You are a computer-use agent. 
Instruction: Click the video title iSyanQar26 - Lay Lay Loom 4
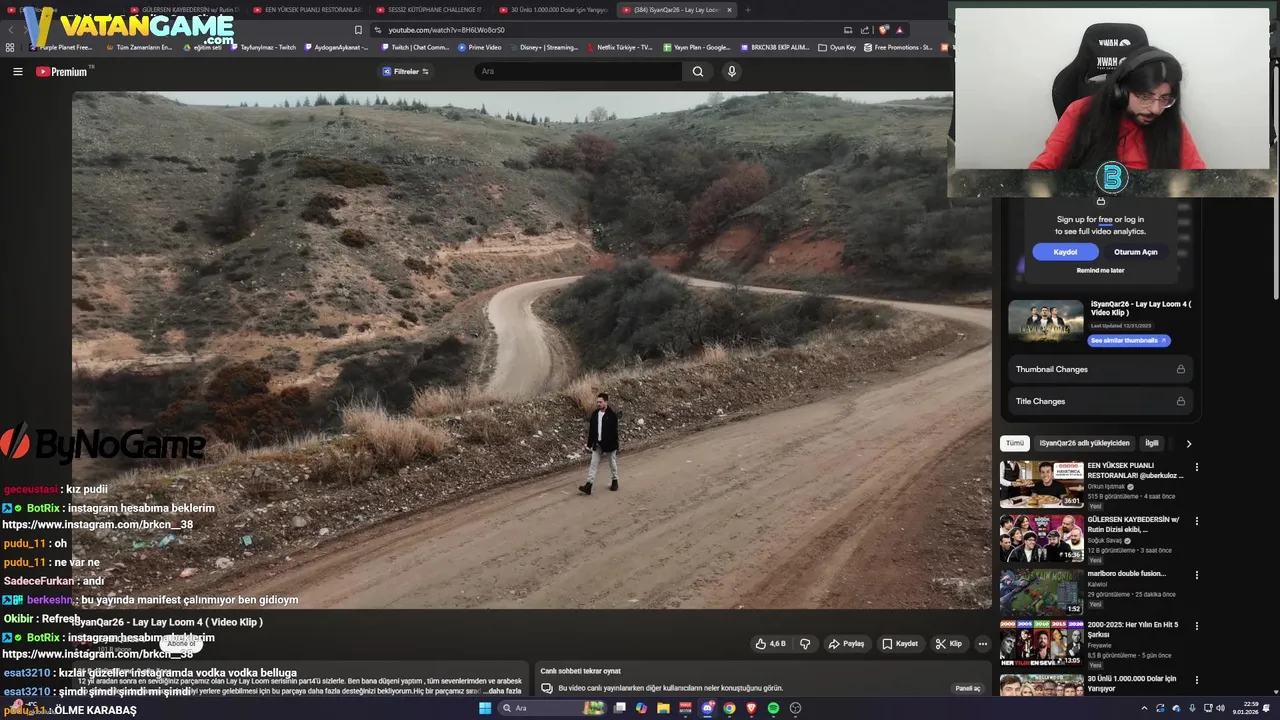tap(167, 622)
